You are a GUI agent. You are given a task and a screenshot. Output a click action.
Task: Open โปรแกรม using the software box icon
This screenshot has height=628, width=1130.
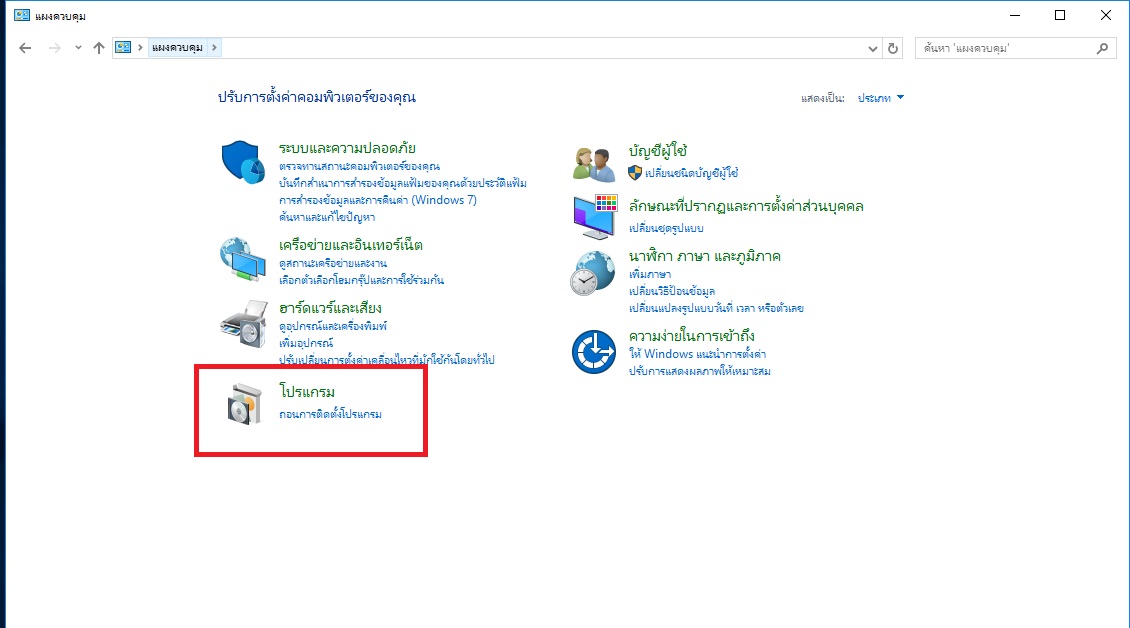242,406
